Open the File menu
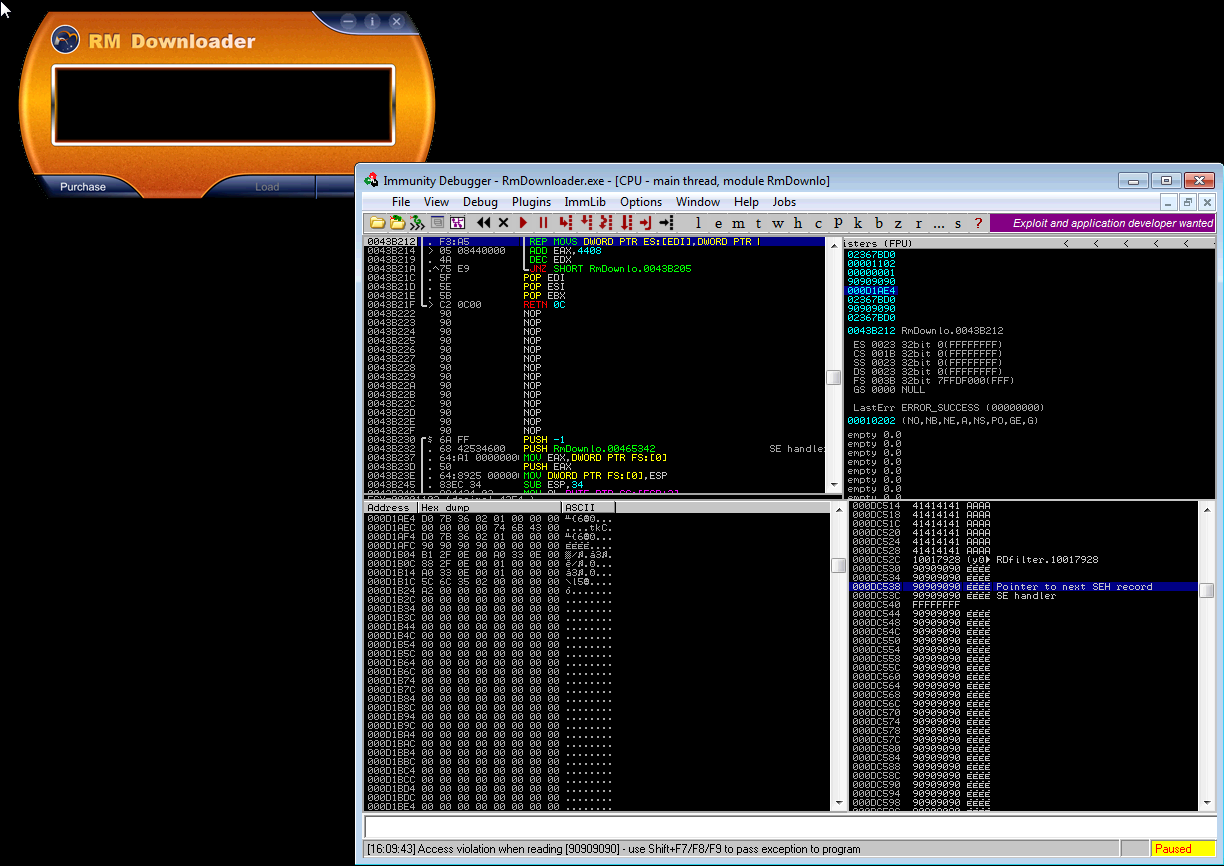 coord(400,202)
